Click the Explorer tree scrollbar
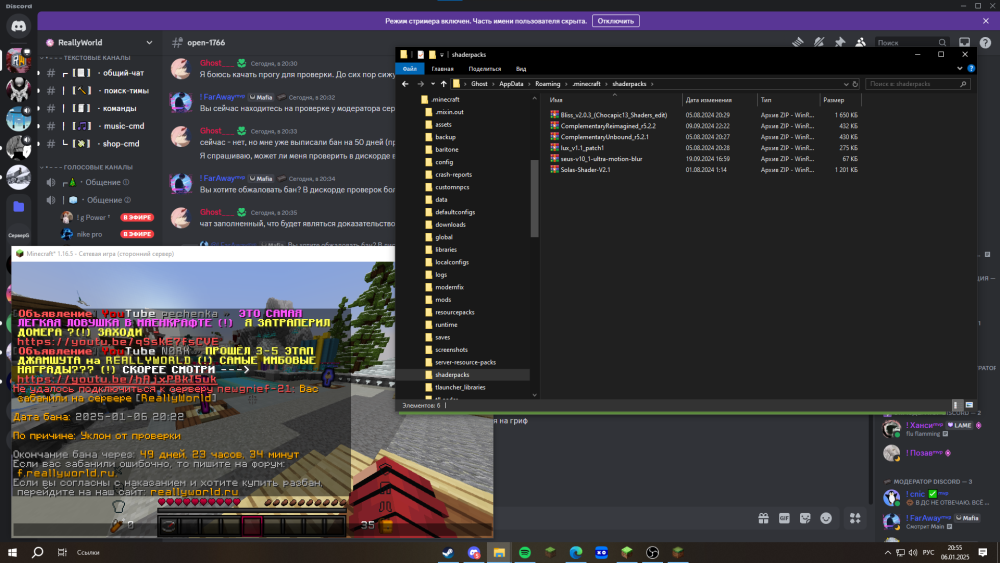1000x563 pixels. click(534, 198)
